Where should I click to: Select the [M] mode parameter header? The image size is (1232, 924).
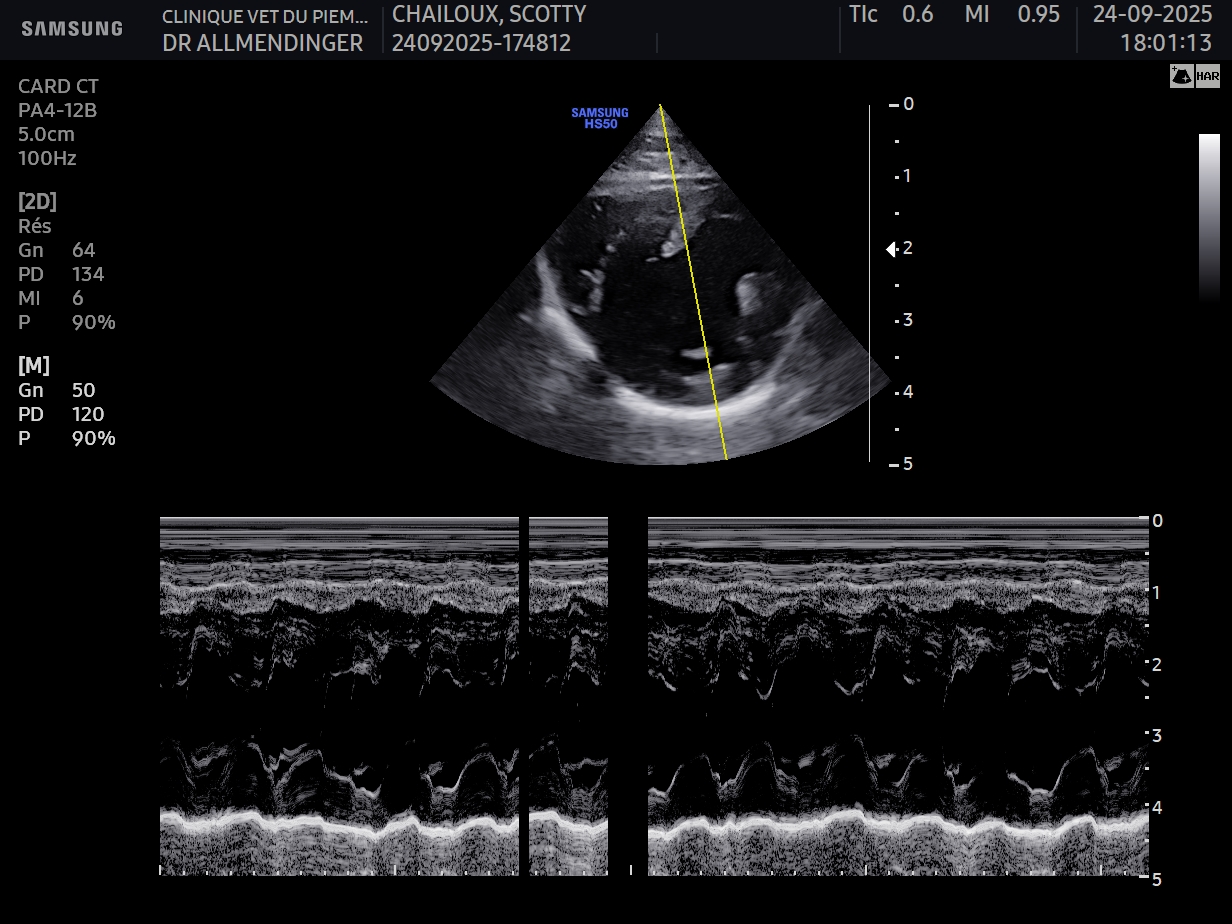click(34, 365)
